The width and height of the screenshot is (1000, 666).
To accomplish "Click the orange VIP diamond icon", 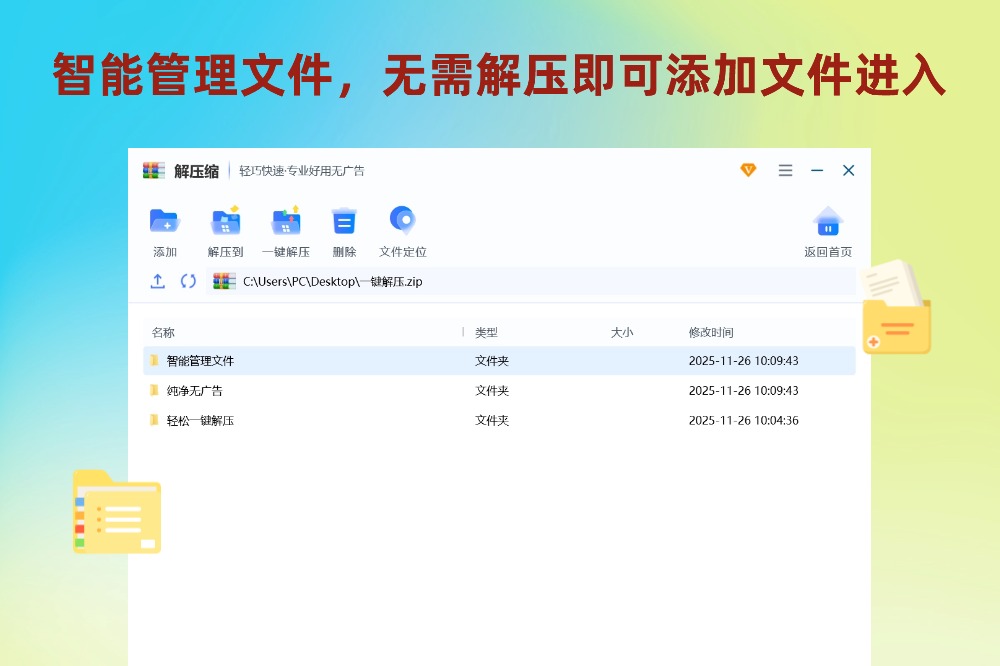I will pyautogui.click(x=748, y=170).
